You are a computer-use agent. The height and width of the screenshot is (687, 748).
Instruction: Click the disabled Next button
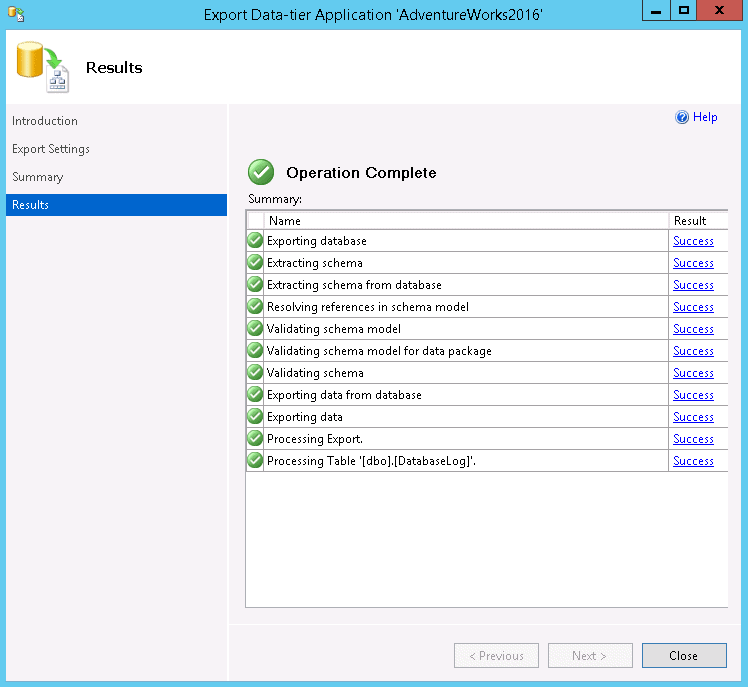click(590, 656)
